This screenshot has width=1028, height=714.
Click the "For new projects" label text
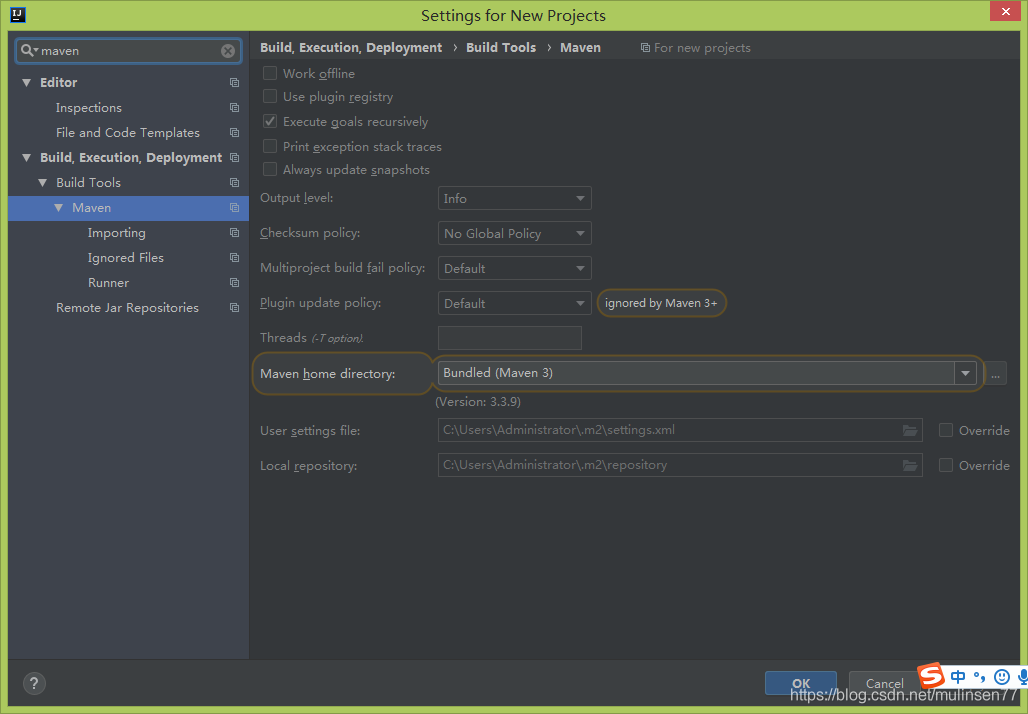(702, 48)
